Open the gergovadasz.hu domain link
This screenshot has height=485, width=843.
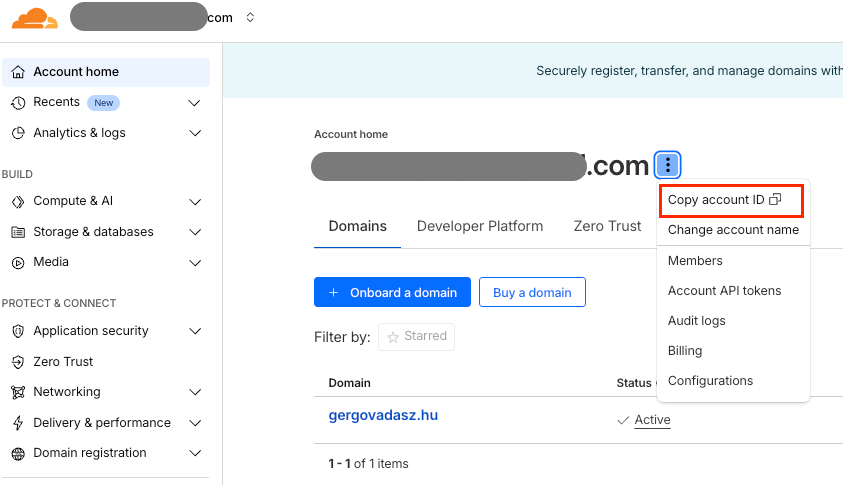[383, 415]
